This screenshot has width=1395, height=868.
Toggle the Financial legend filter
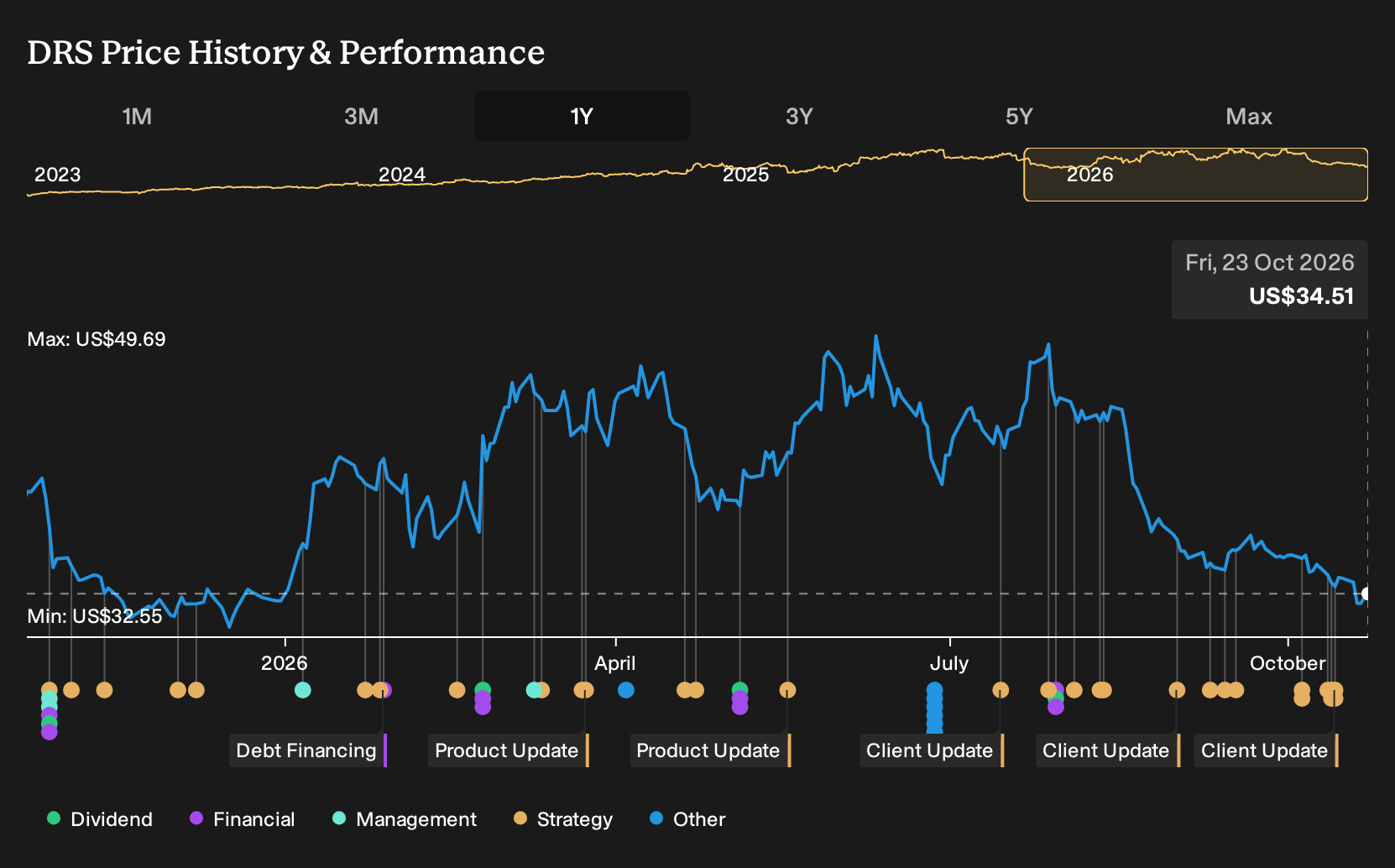(243, 819)
